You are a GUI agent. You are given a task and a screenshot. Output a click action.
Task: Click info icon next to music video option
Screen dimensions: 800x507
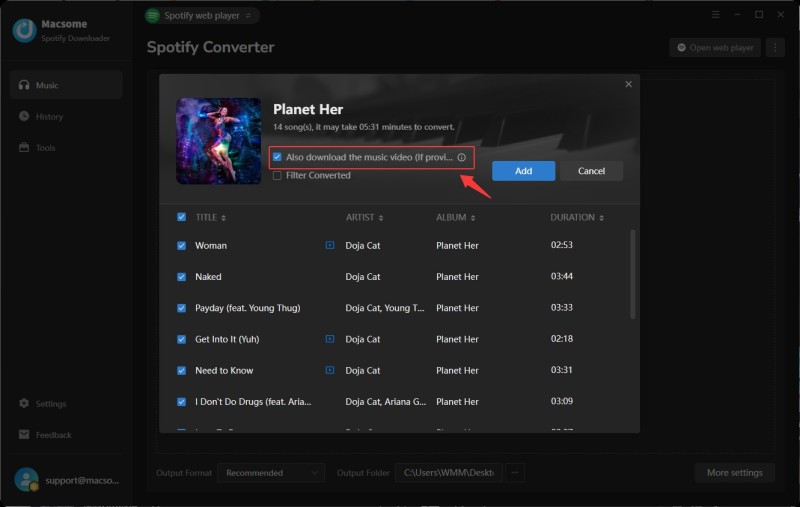pos(462,157)
